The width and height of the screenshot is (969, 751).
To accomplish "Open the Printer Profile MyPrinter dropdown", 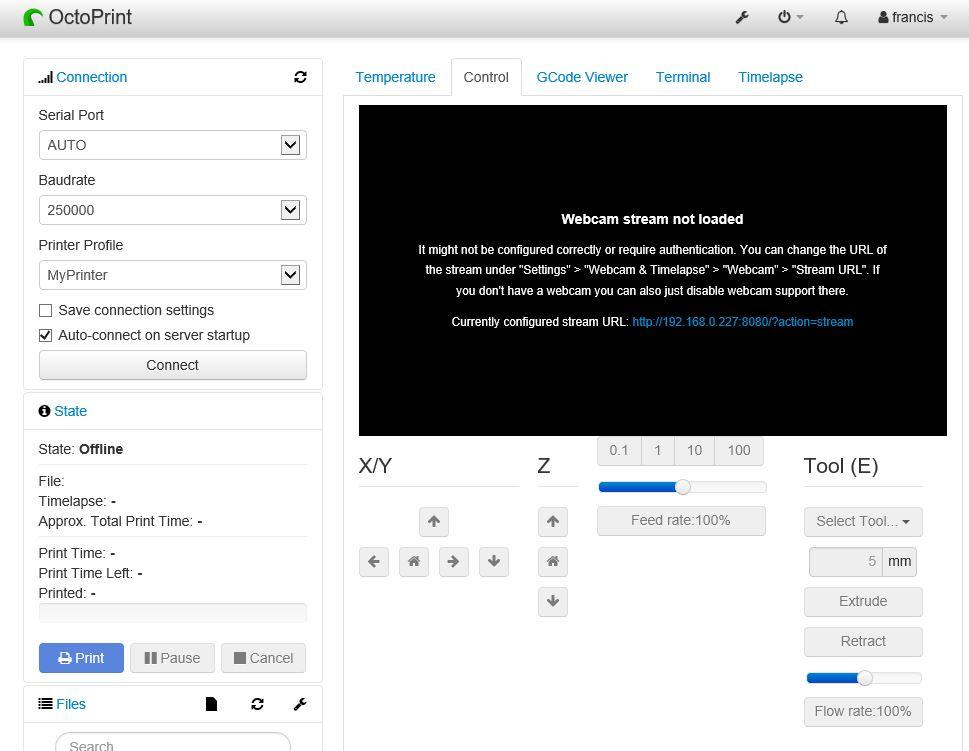I will click(x=172, y=275).
